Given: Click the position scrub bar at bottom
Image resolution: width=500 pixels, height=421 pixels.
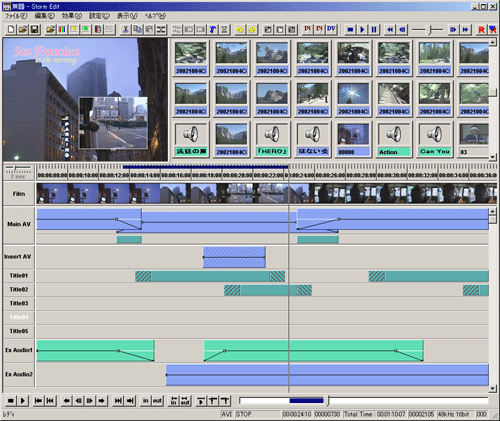Looking at the screenshot, I should click(363, 400).
